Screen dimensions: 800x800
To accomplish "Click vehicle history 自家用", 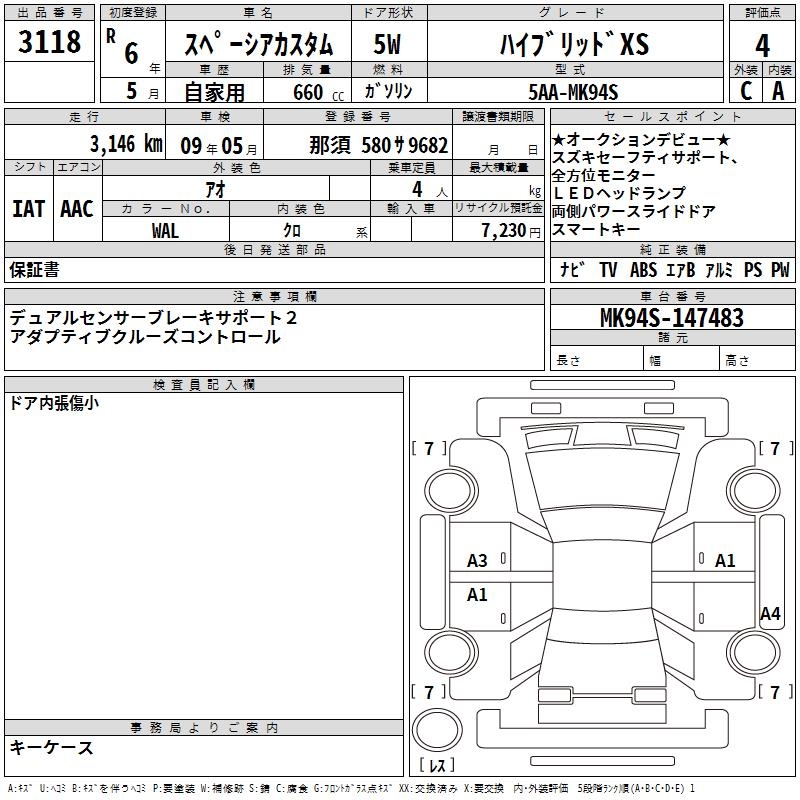I will (214, 92).
